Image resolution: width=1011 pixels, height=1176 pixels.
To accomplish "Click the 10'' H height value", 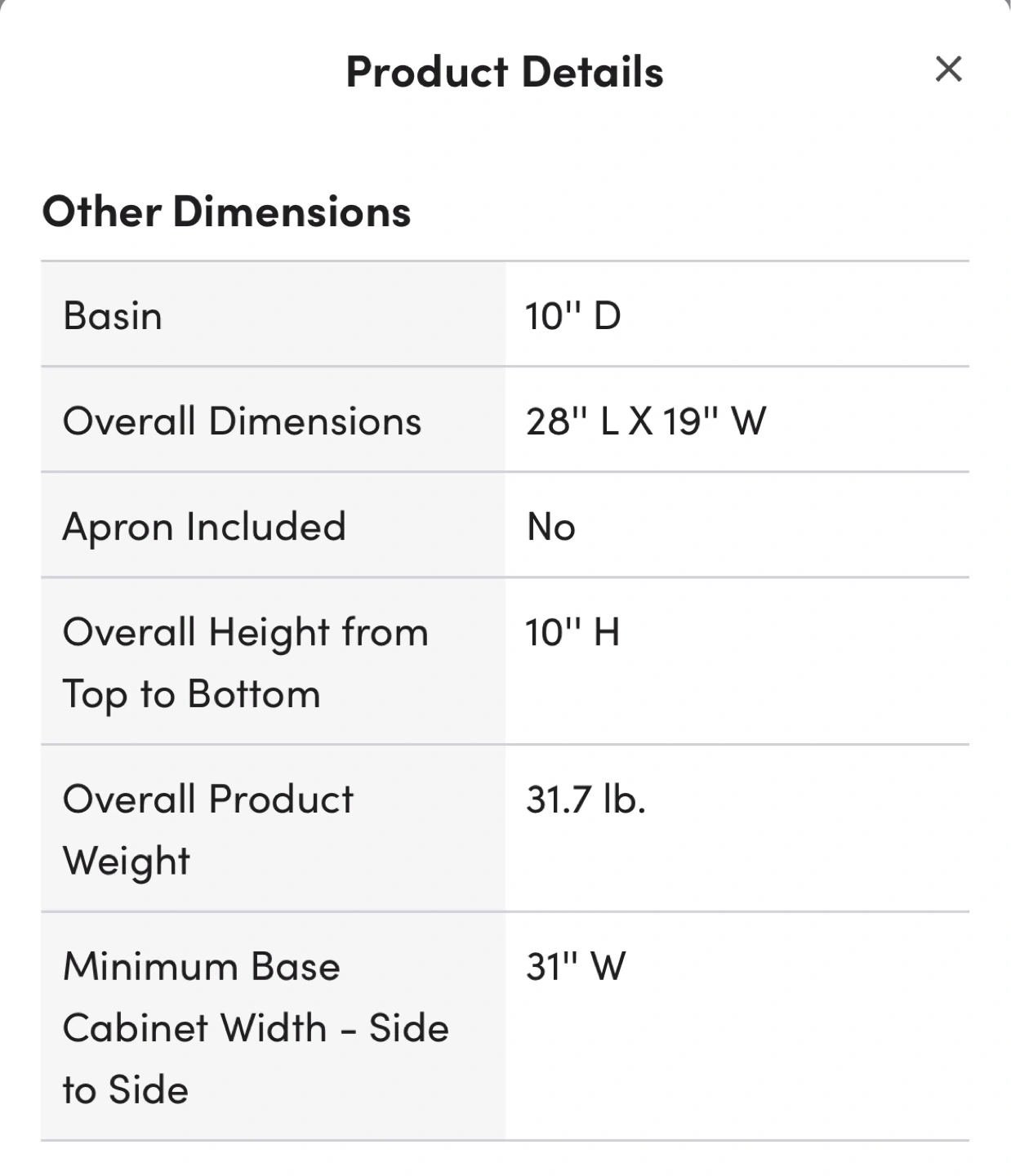I will (x=572, y=633).
